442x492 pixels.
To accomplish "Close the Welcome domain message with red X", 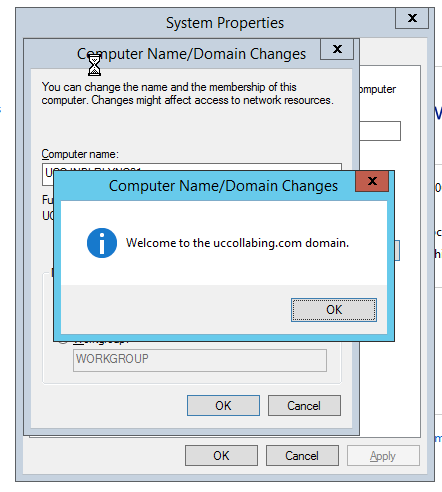I will 372,181.
